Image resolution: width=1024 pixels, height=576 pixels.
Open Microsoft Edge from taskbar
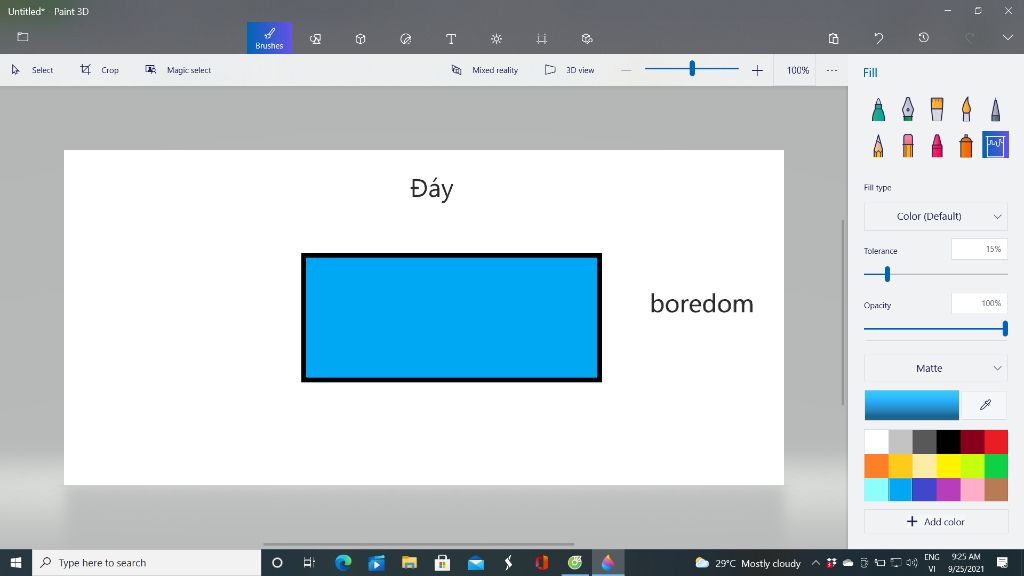343,562
